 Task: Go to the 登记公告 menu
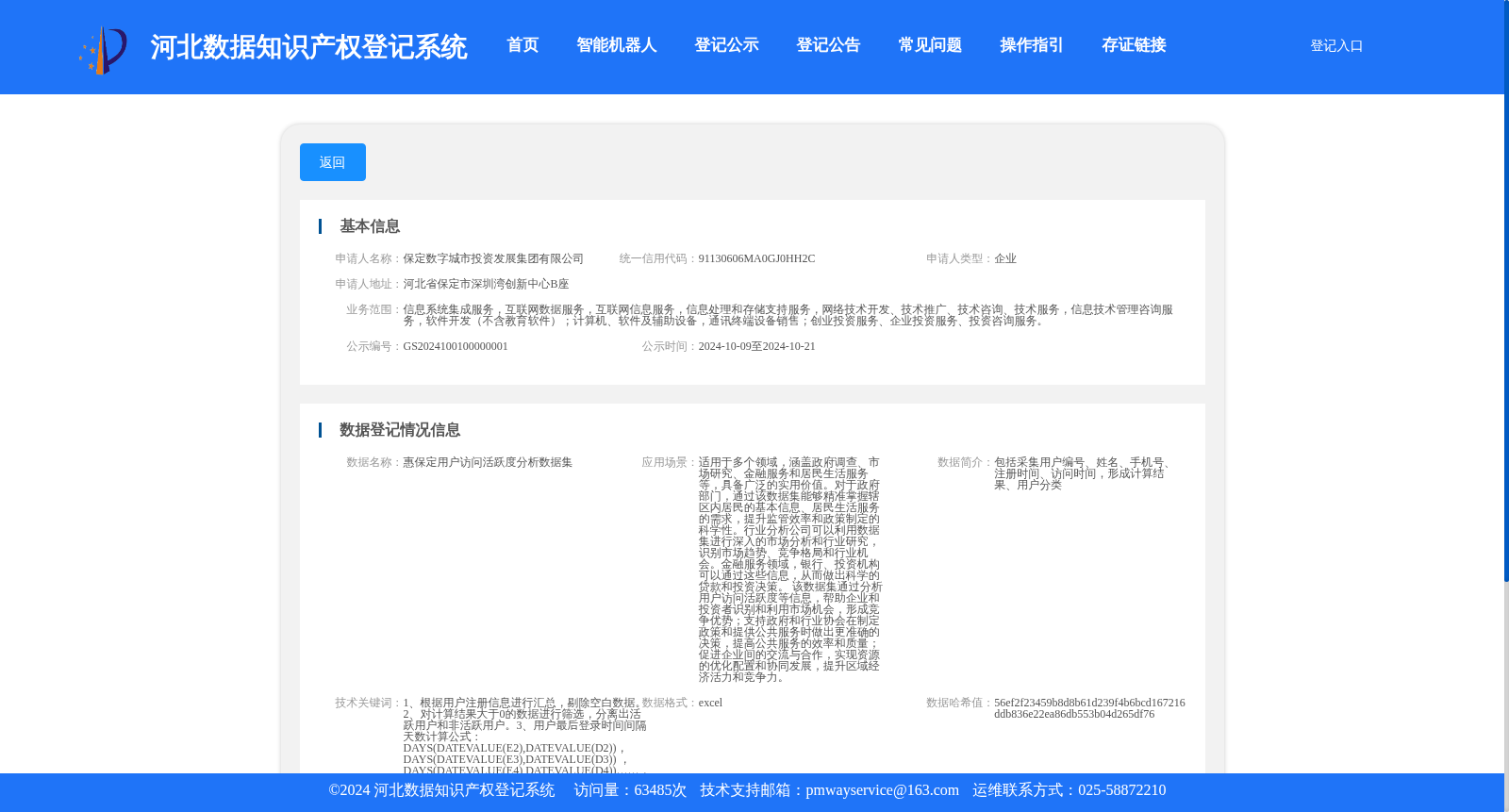tap(828, 45)
